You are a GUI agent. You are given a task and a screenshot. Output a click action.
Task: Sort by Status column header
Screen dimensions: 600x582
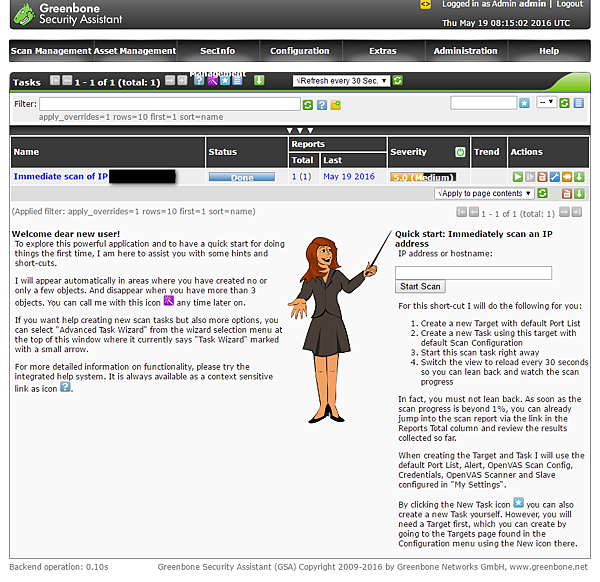point(223,152)
